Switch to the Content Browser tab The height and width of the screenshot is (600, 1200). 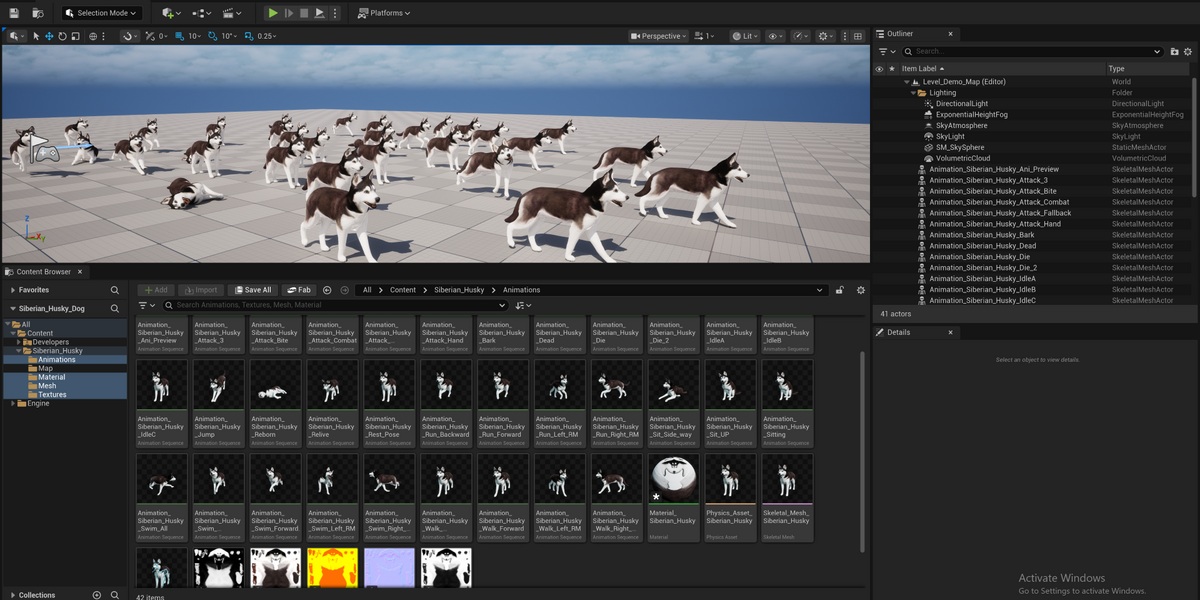[43, 271]
